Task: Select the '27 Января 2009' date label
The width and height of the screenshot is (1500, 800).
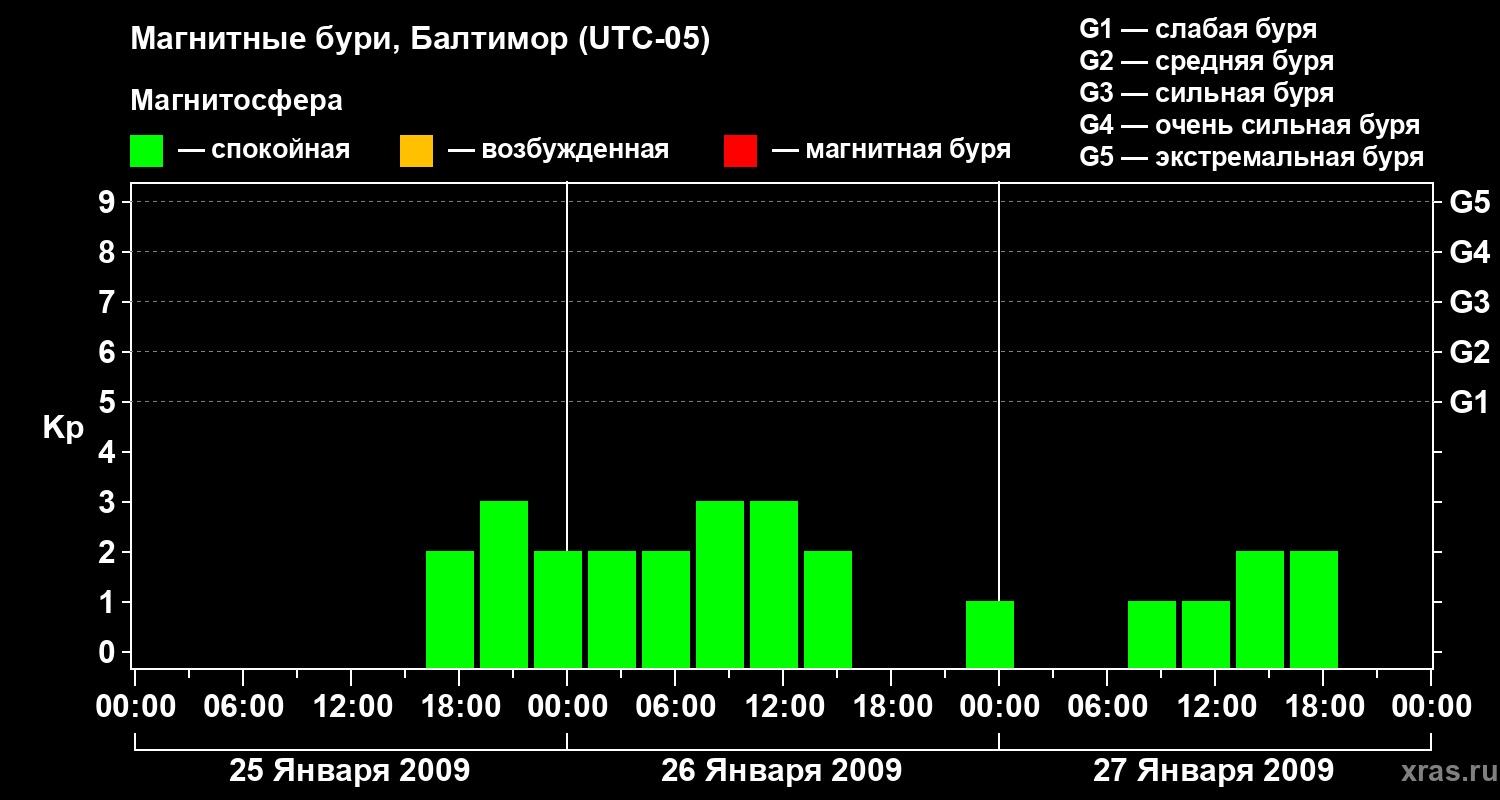Action: (1213, 771)
